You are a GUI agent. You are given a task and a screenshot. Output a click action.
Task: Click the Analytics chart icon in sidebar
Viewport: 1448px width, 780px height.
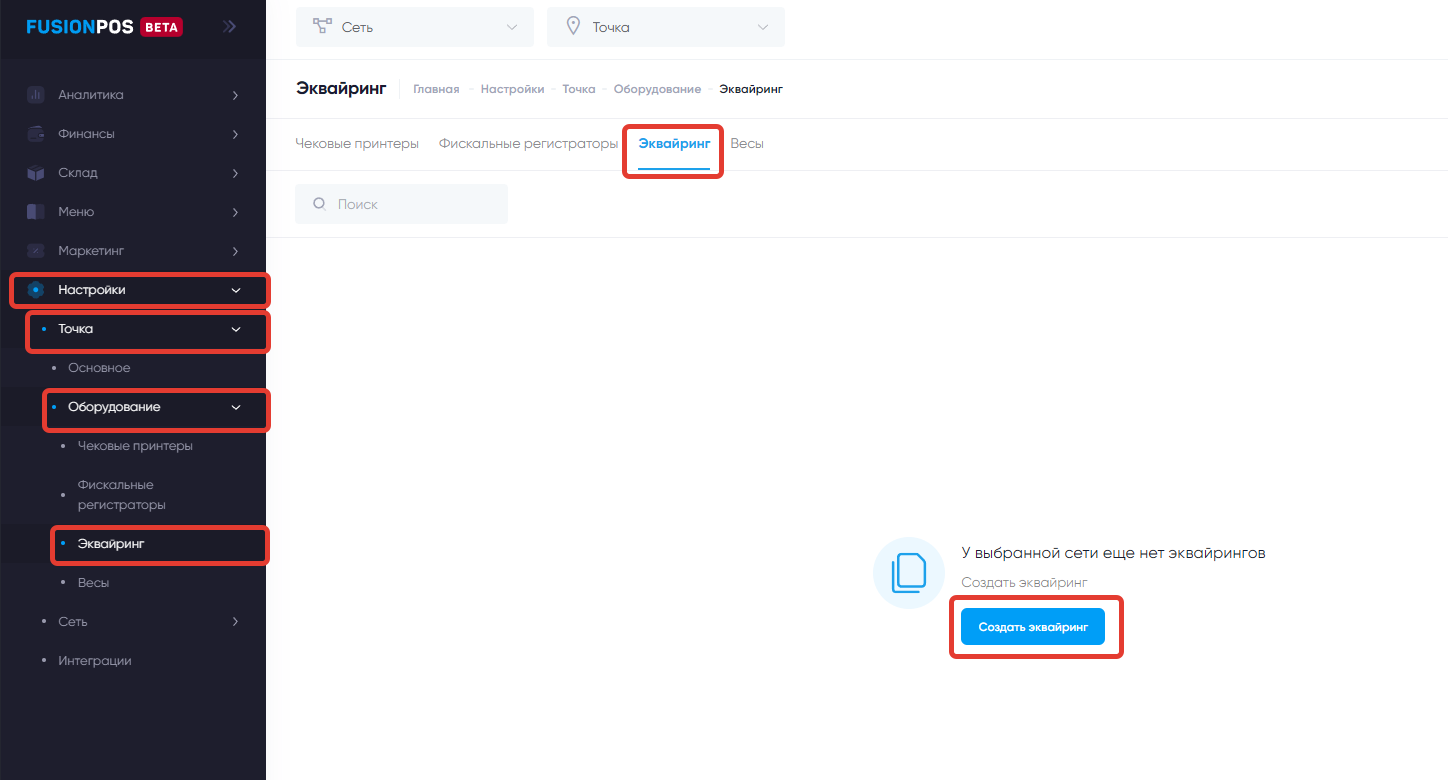pos(36,95)
